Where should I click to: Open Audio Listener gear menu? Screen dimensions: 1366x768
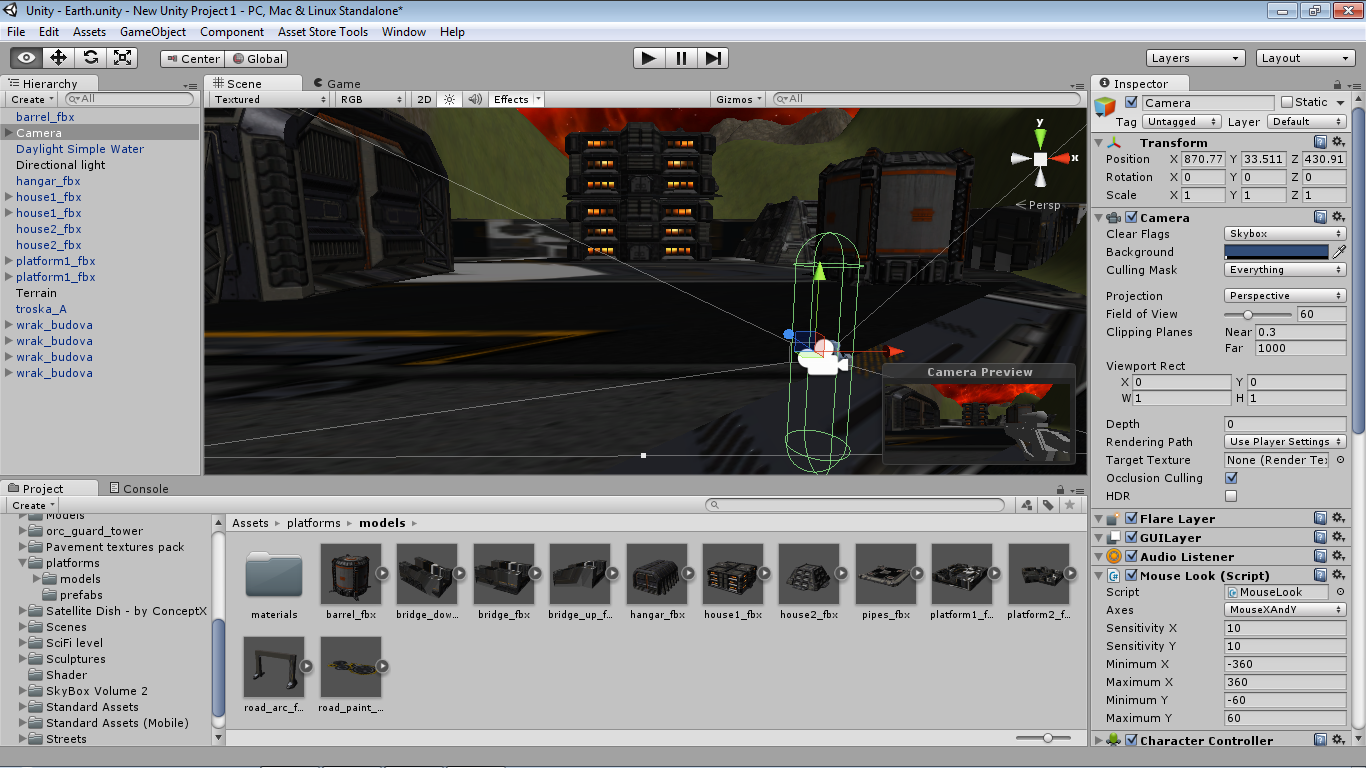point(1337,556)
